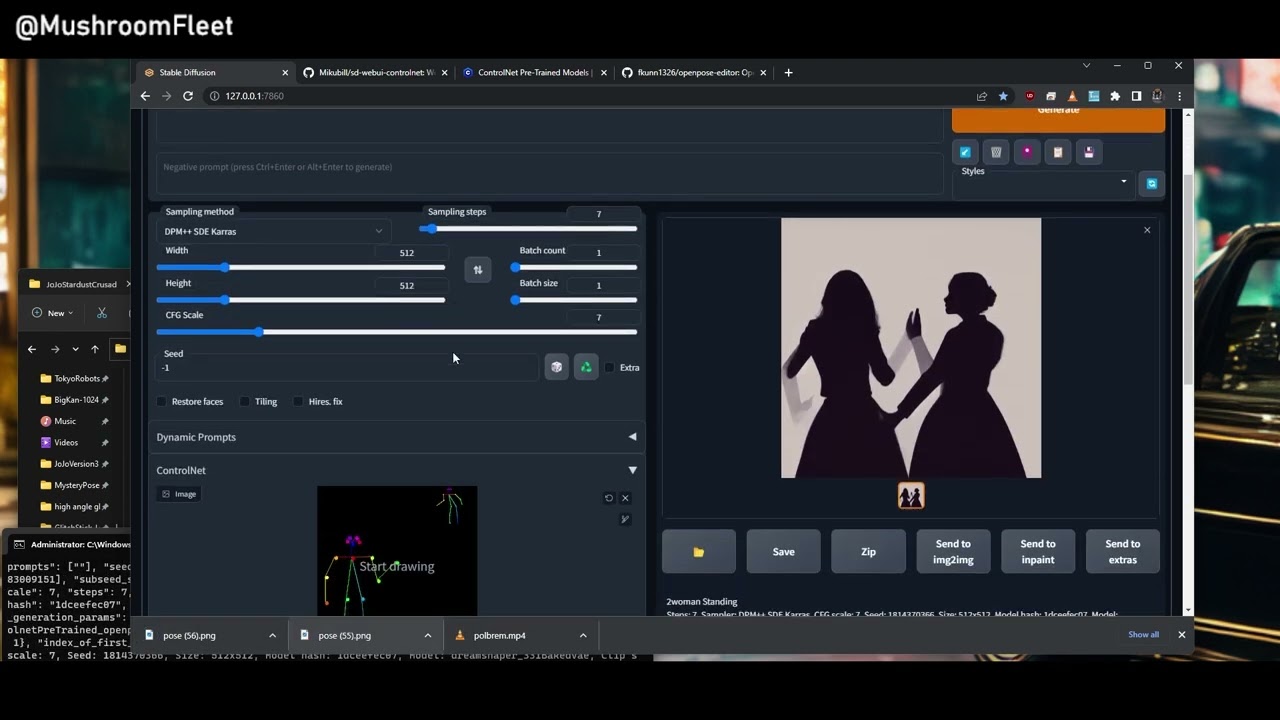Select the Image tab in ControlNet
The image size is (1280, 720).
[179, 494]
